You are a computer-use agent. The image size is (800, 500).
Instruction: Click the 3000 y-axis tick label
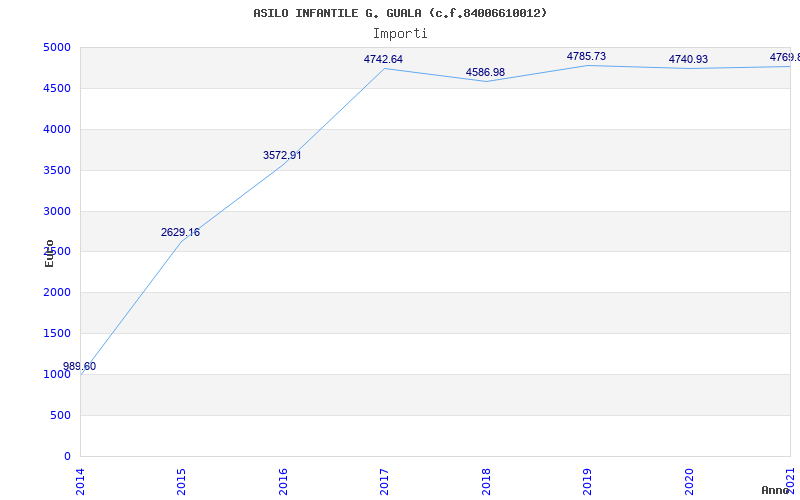point(57,211)
